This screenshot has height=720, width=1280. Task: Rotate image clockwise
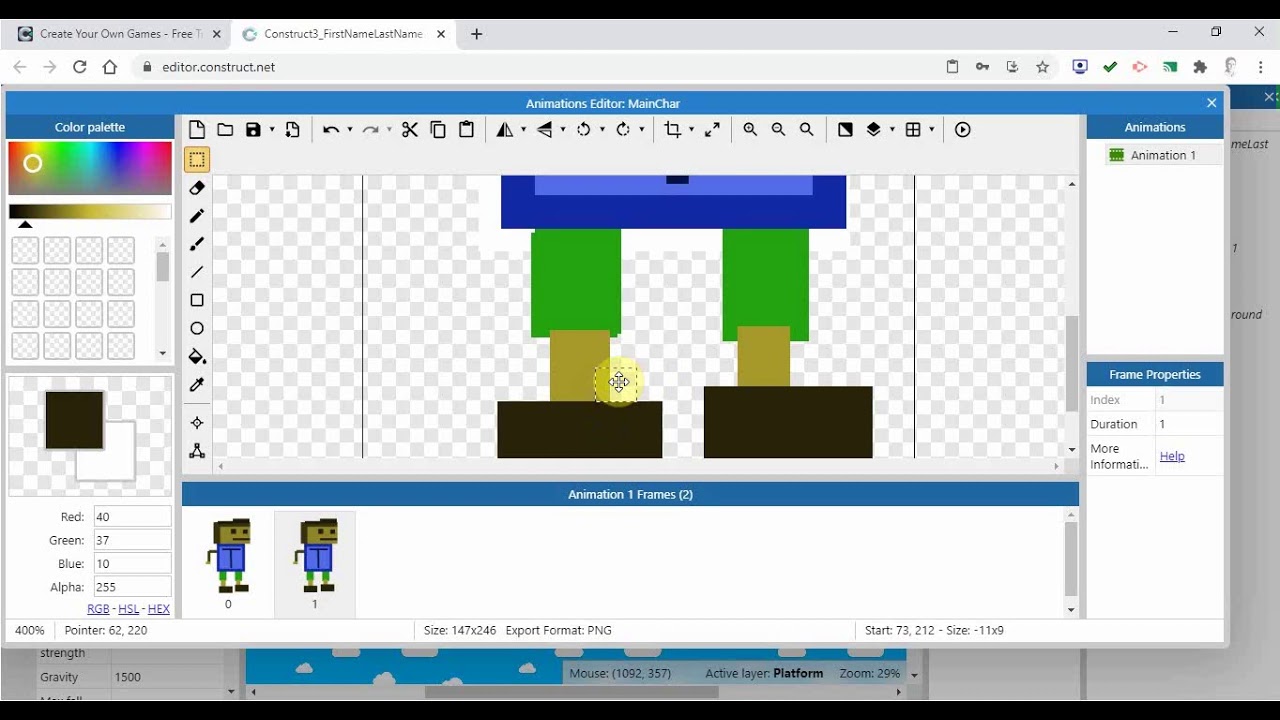click(624, 130)
